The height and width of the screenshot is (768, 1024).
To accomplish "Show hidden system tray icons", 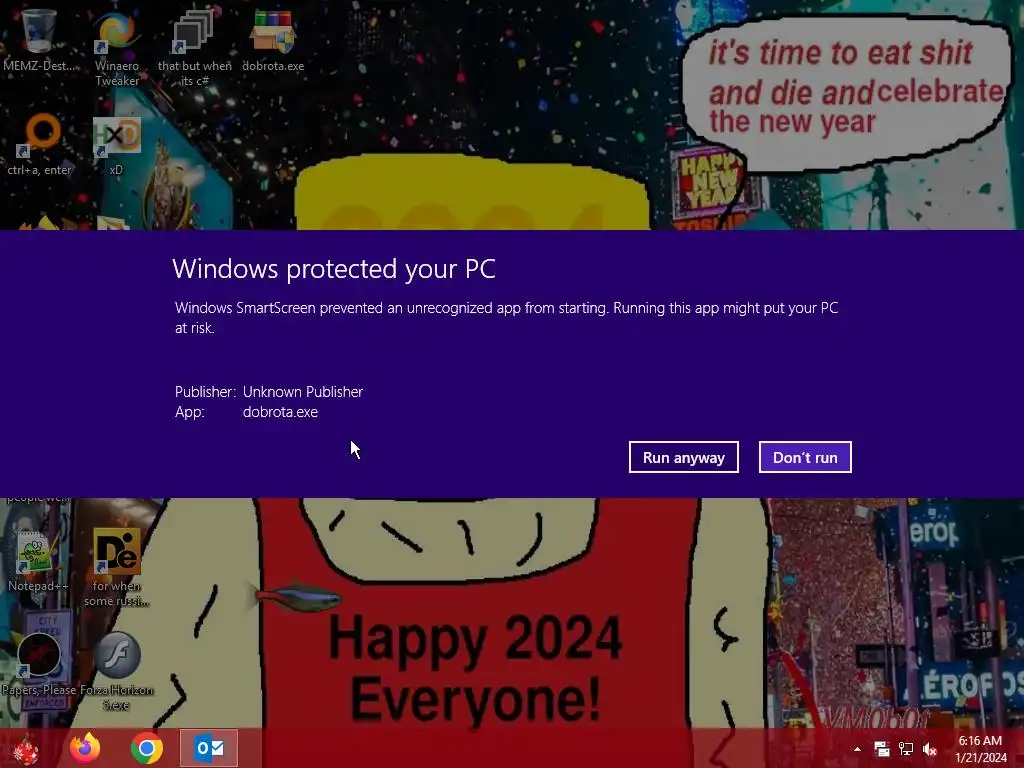I will pyautogui.click(x=857, y=749).
